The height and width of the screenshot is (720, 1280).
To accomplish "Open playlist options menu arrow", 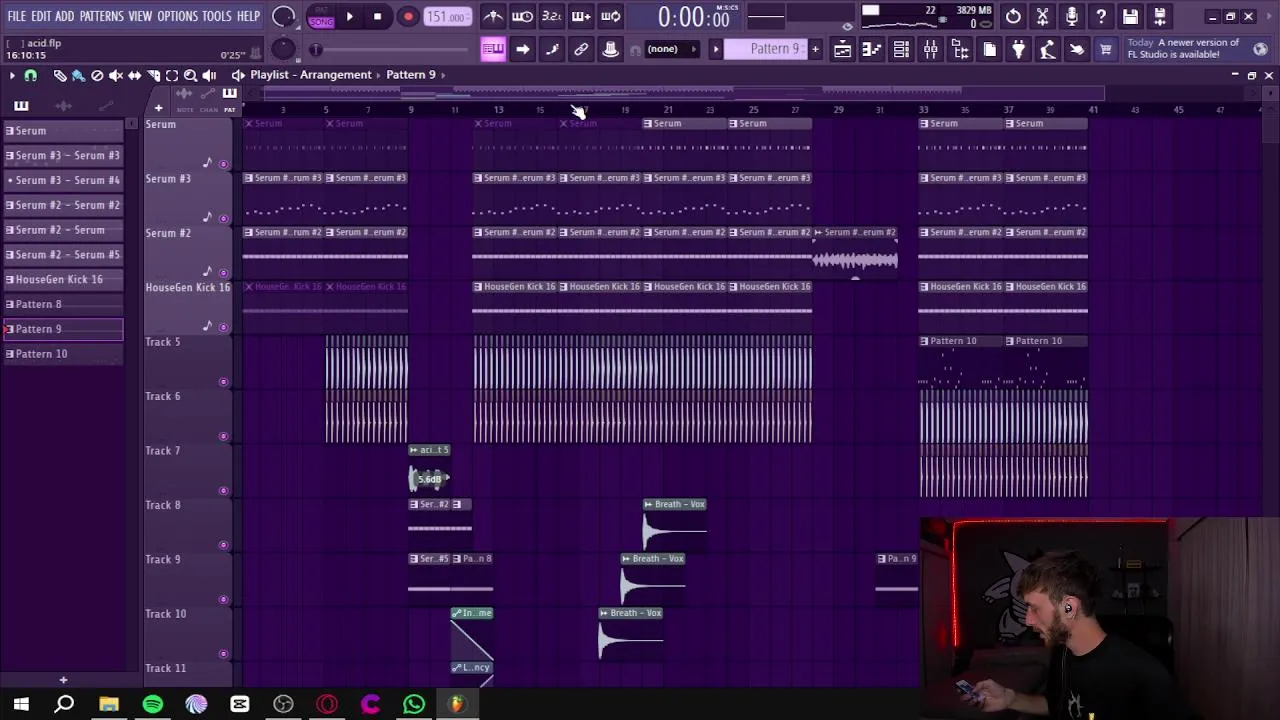I will [11, 75].
